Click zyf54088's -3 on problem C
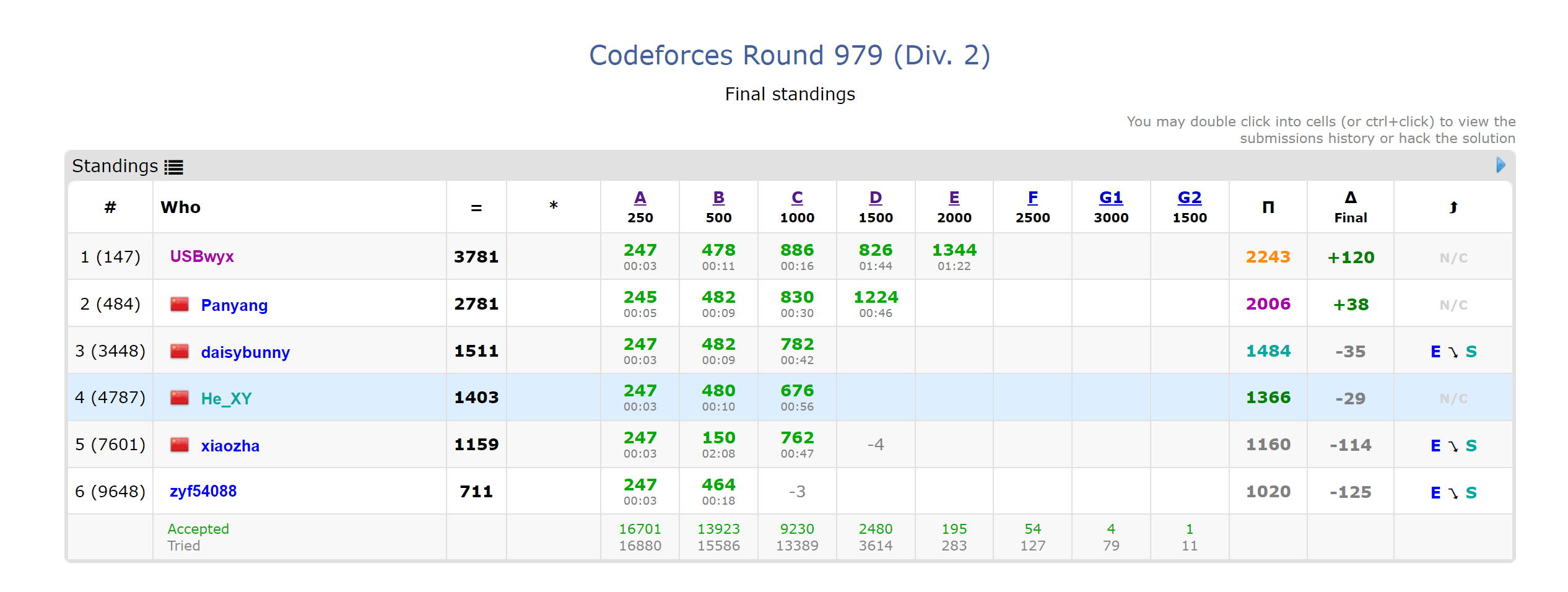Image resolution: width=1568 pixels, height=592 pixels. [797, 492]
